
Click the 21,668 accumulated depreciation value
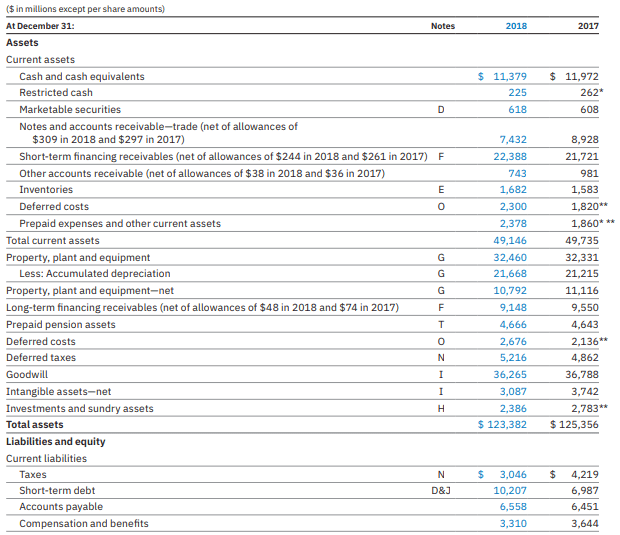(x=510, y=274)
